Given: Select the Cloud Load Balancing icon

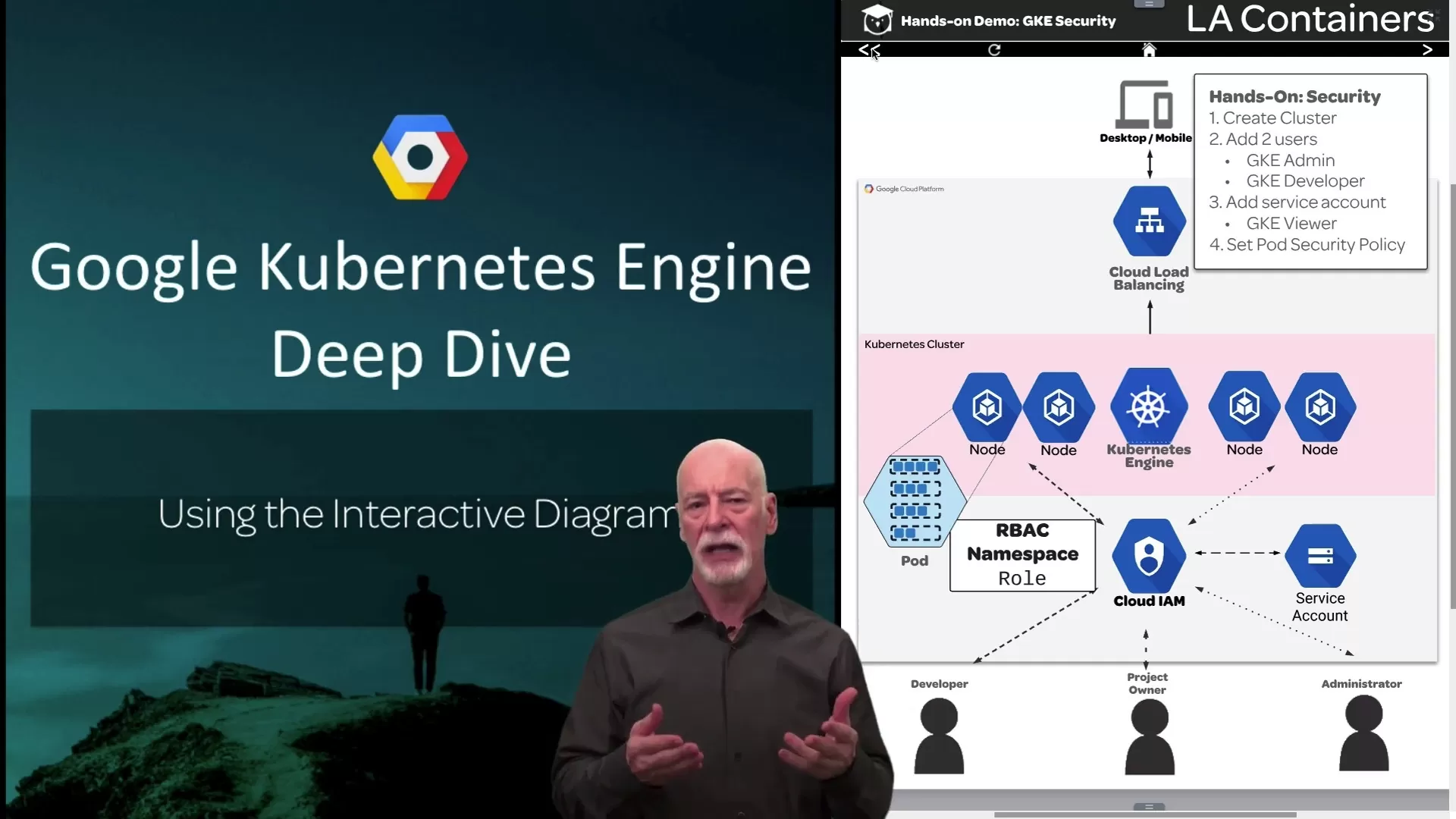Looking at the screenshot, I should click(x=1148, y=221).
